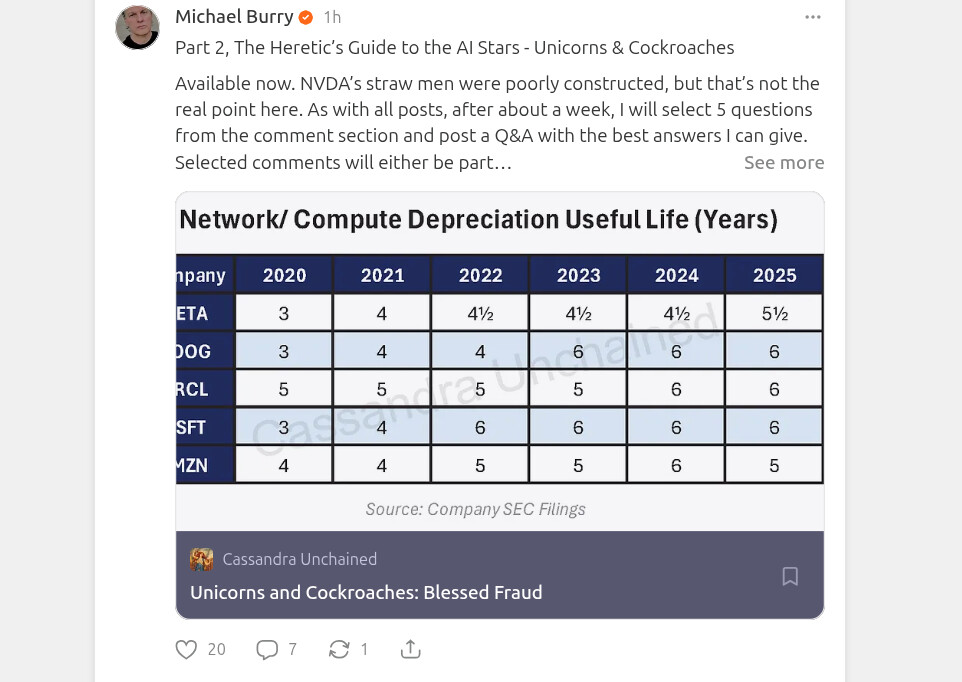Open article Unicorns and Cockroaches: Blessed Fraud
Image resolution: width=962 pixels, height=682 pixels.
[366, 592]
